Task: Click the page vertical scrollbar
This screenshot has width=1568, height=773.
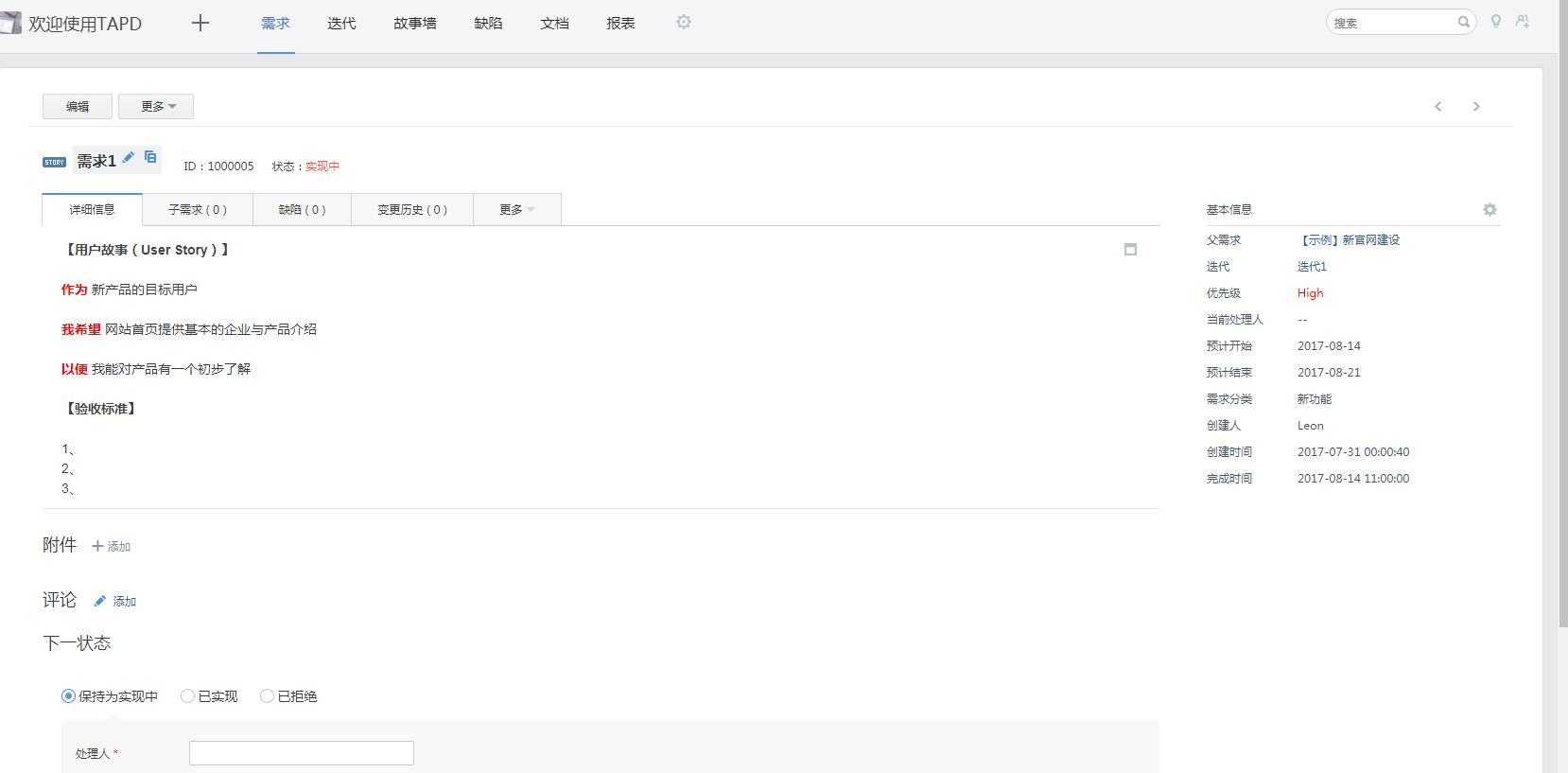Action: tap(1563, 312)
